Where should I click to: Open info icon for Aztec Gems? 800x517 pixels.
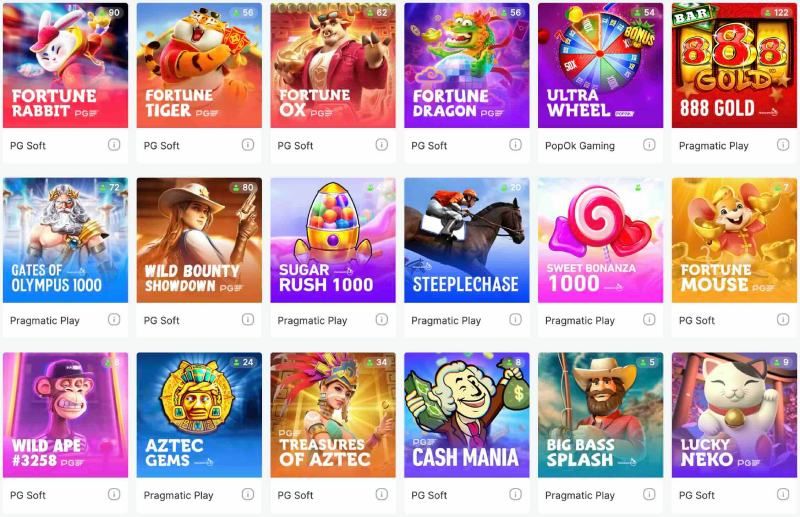coord(248,494)
